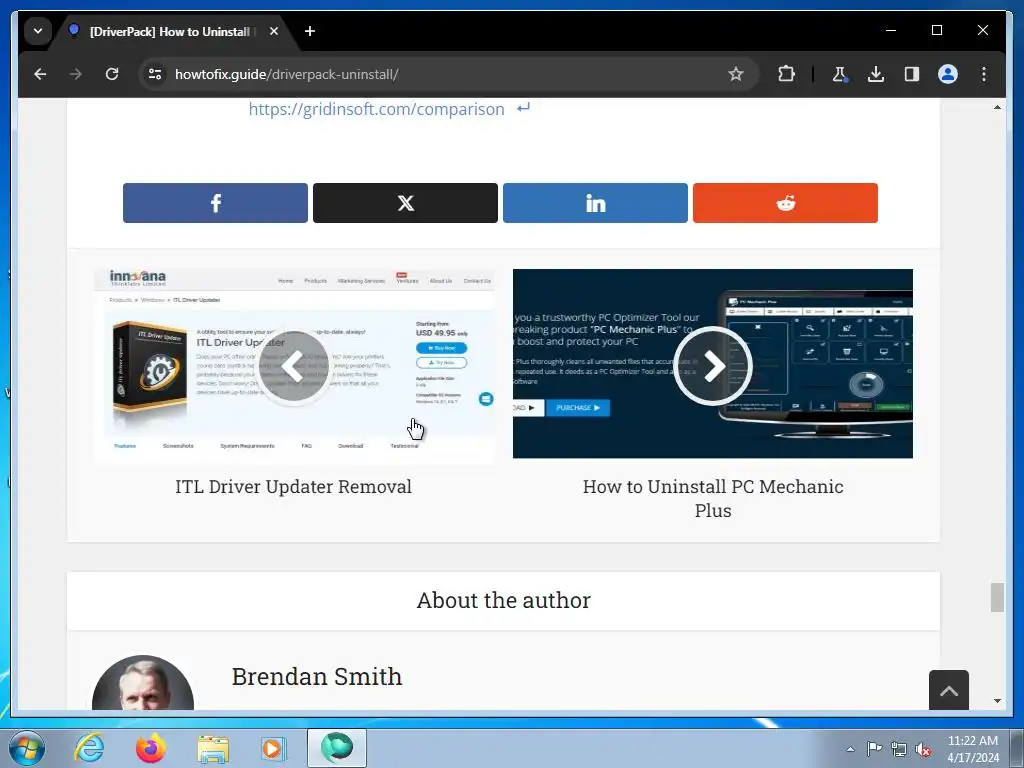
Task: Share the article on Reddit
Action: pyautogui.click(x=785, y=203)
